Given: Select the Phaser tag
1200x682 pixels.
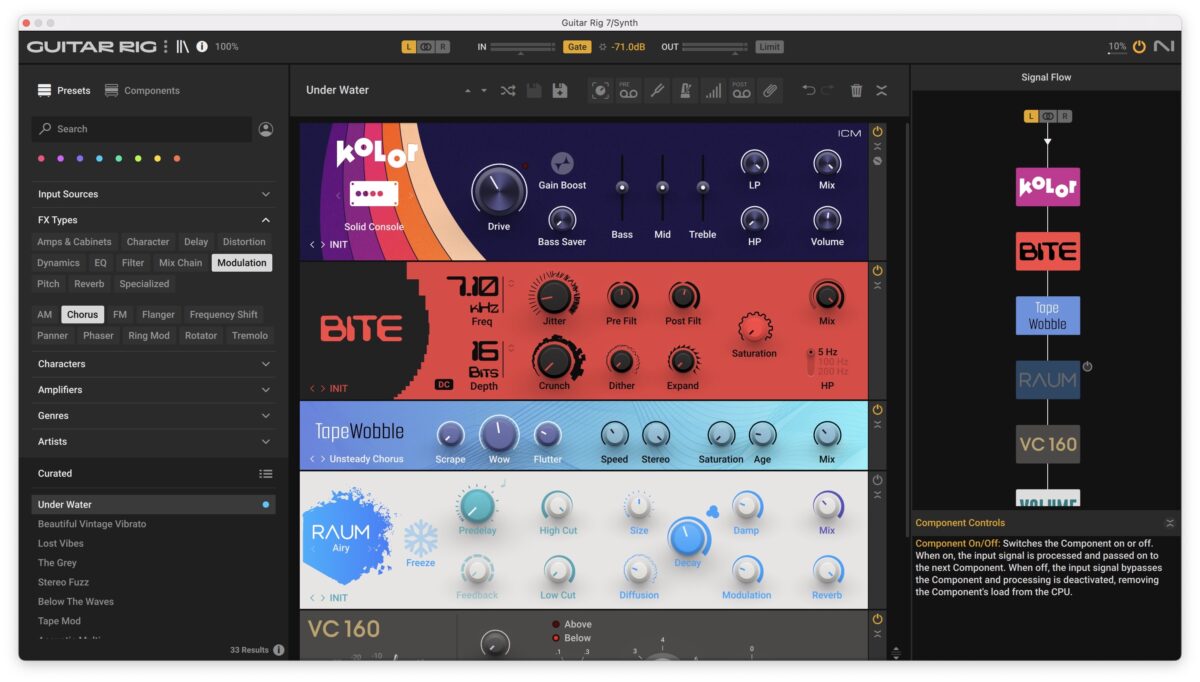Looking at the screenshot, I should (x=98, y=336).
